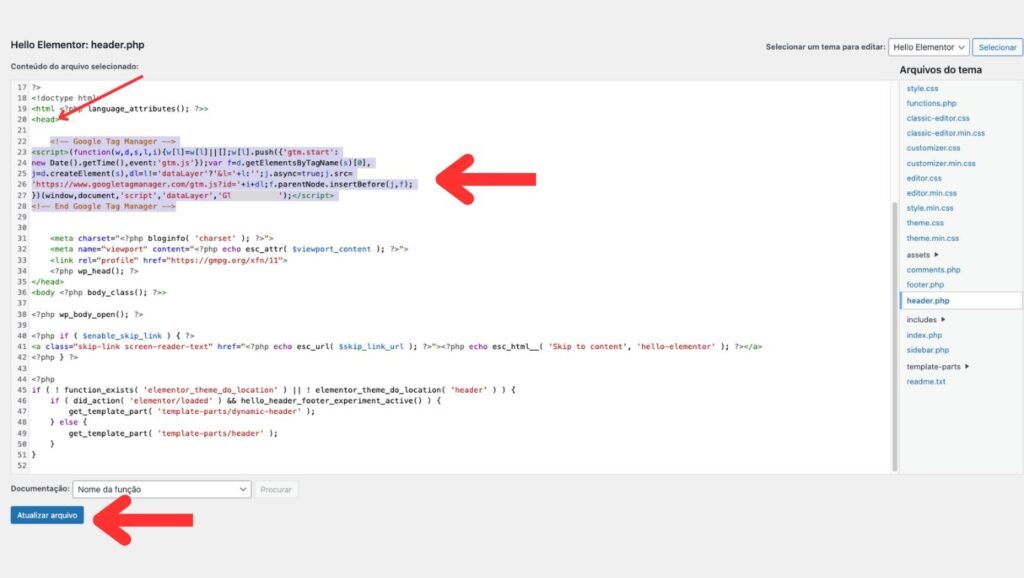
Task: Click the meta viewport line 32
Action: point(229,249)
